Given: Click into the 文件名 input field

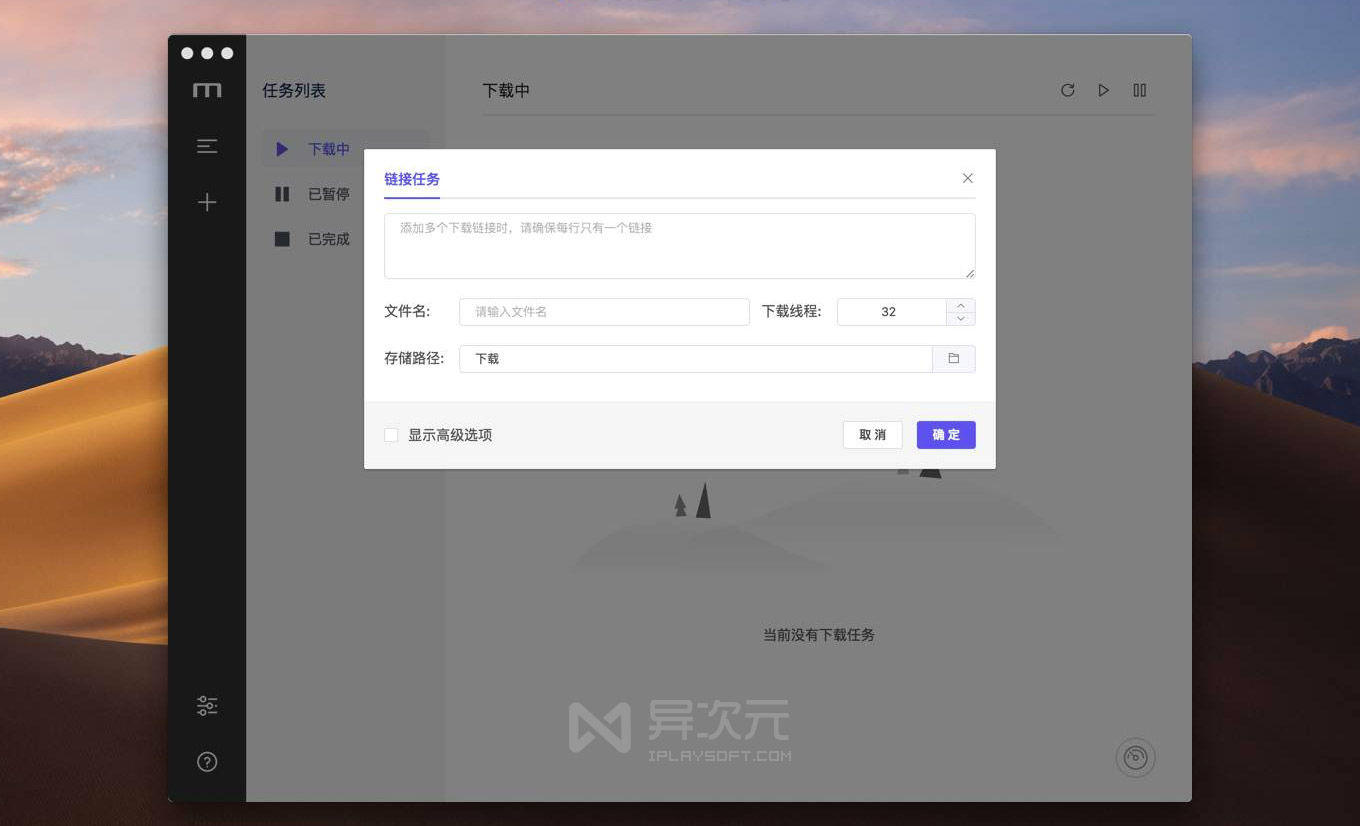Looking at the screenshot, I should pyautogui.click(x=604, y=311).
